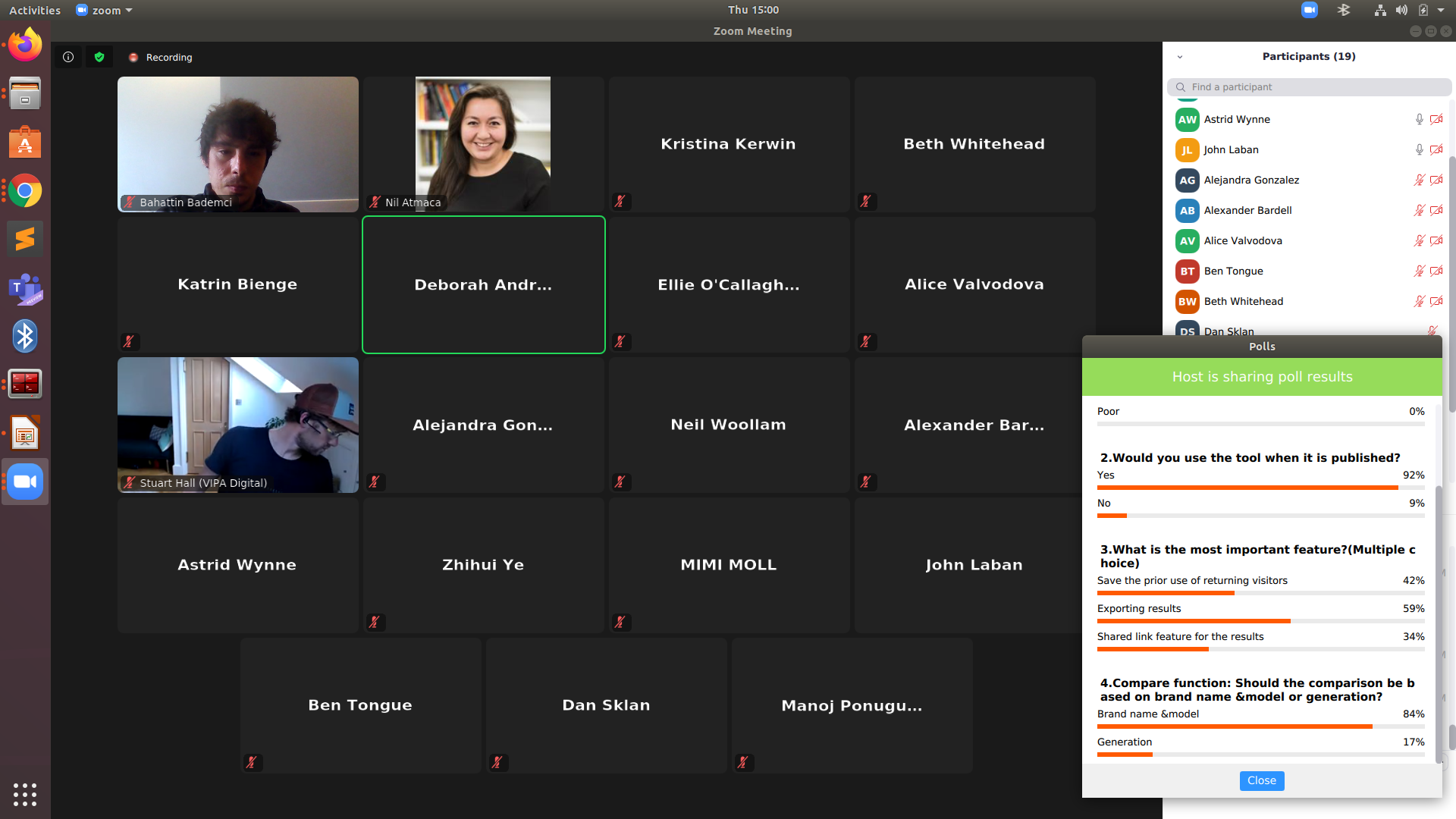Screen dimensions: 1456x819
Task: Open Microsoft Teams from the dock
Action: point(25,288)
